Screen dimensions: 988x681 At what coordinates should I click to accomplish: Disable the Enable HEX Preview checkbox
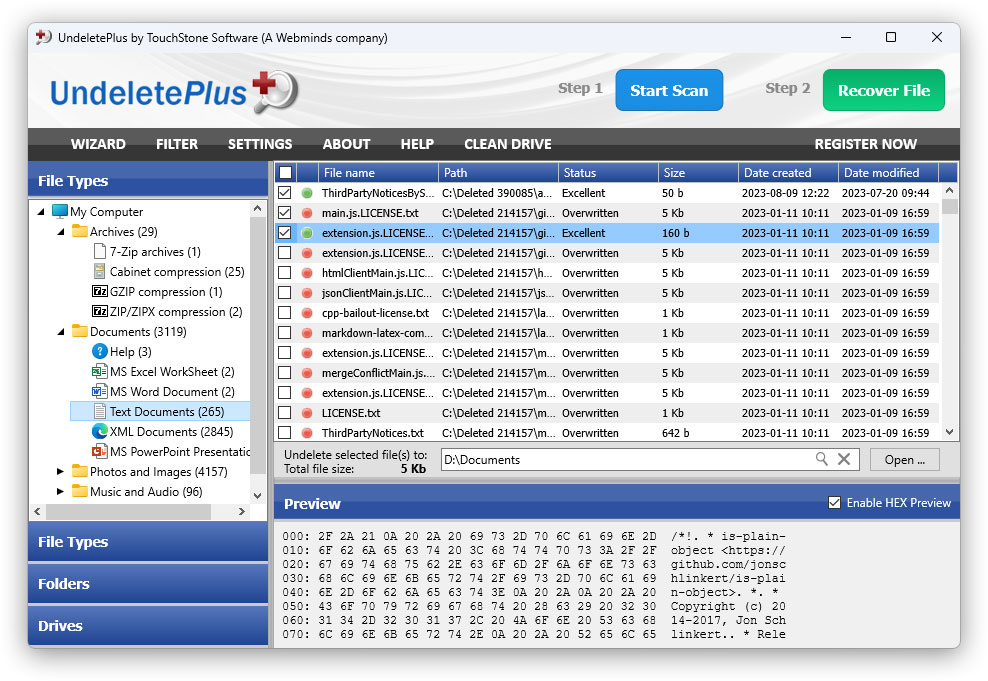point(834,503)
